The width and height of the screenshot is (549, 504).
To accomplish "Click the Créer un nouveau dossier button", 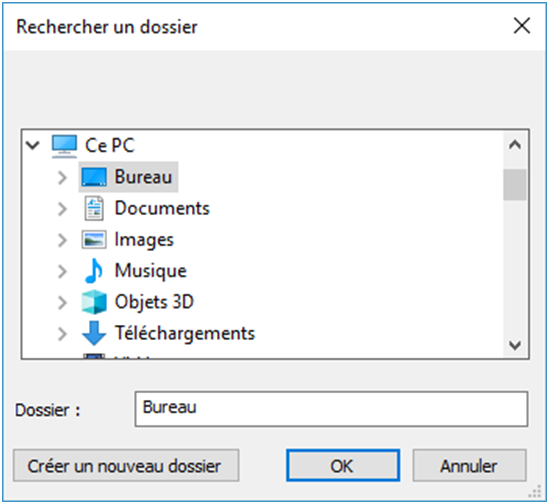I will coord(126,465).
